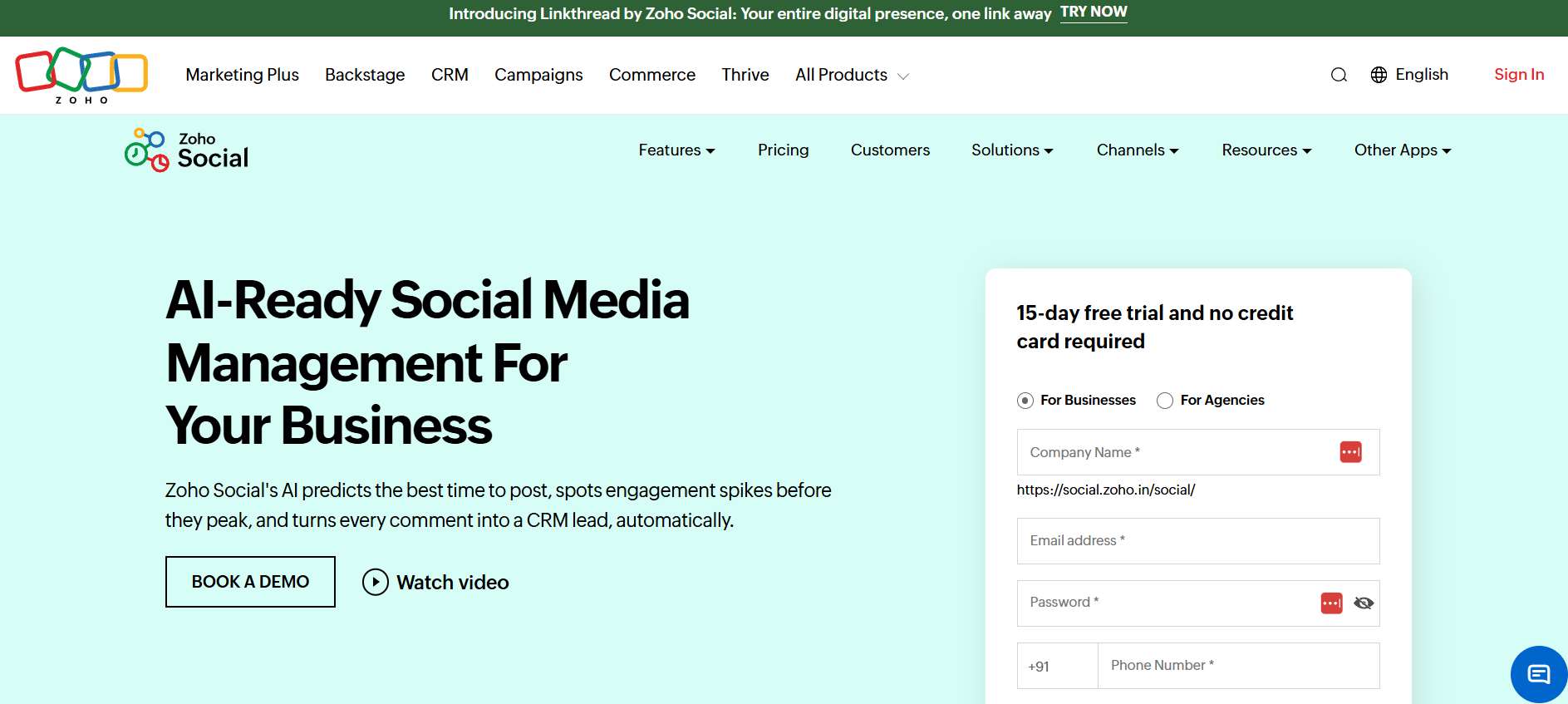The height and width of the screenshot is (704, 1568).
Task: Expand the Features menu
Action: coord(676,150)
